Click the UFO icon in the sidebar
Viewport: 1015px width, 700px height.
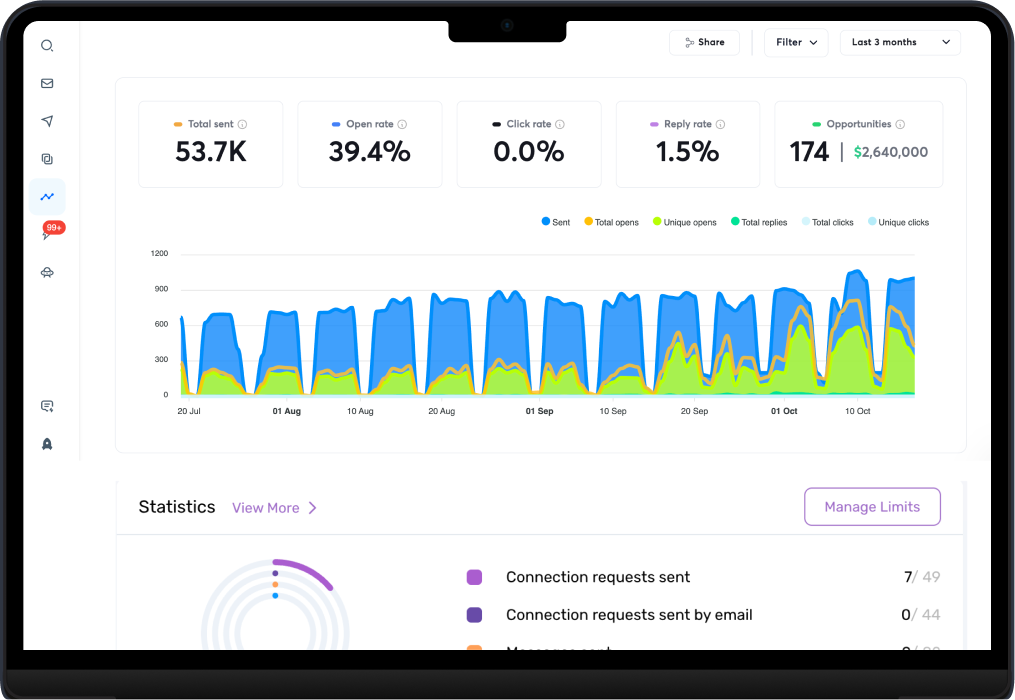[x=47, y=272]
